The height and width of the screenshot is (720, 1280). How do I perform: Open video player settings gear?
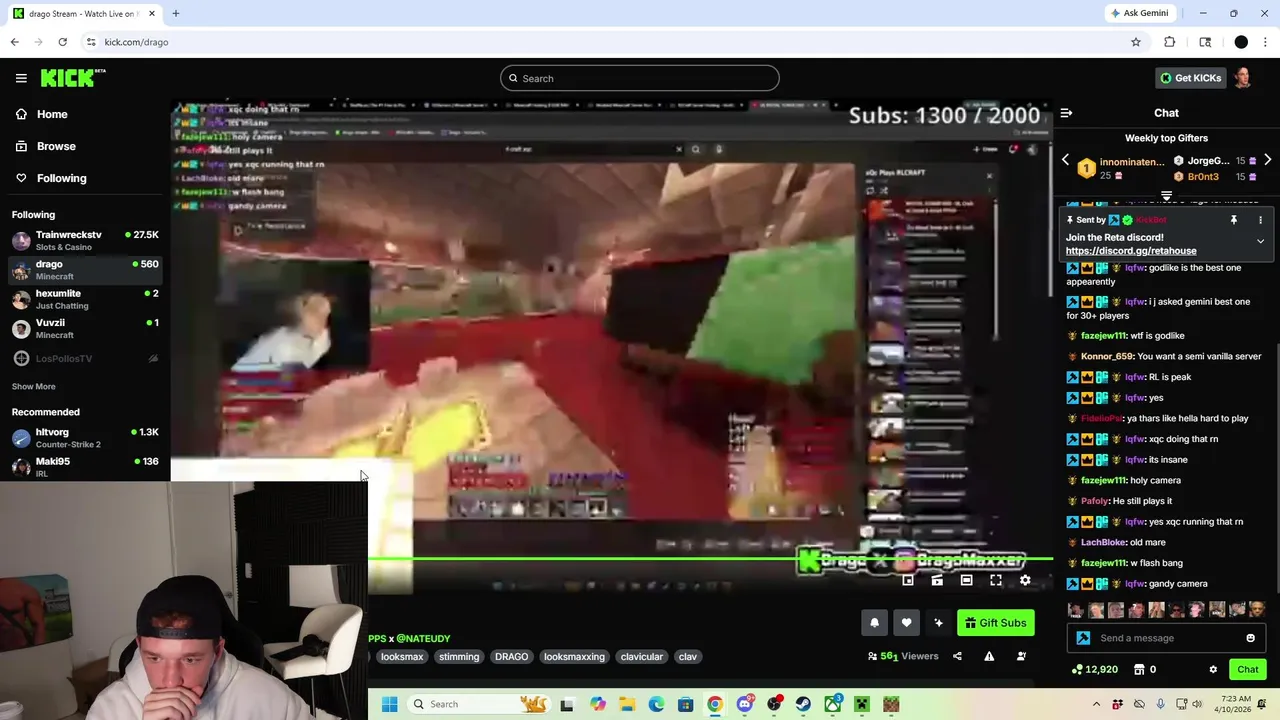(x=1025, y=580)
